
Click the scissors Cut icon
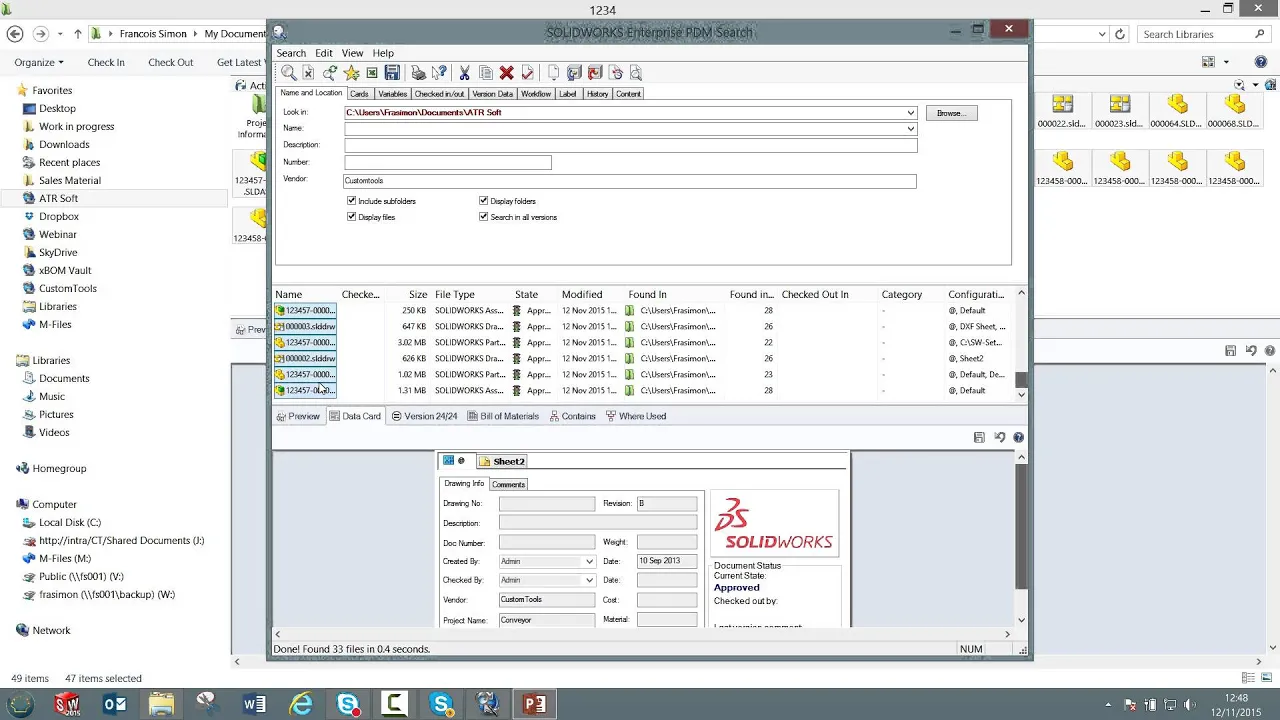point(464,73)
